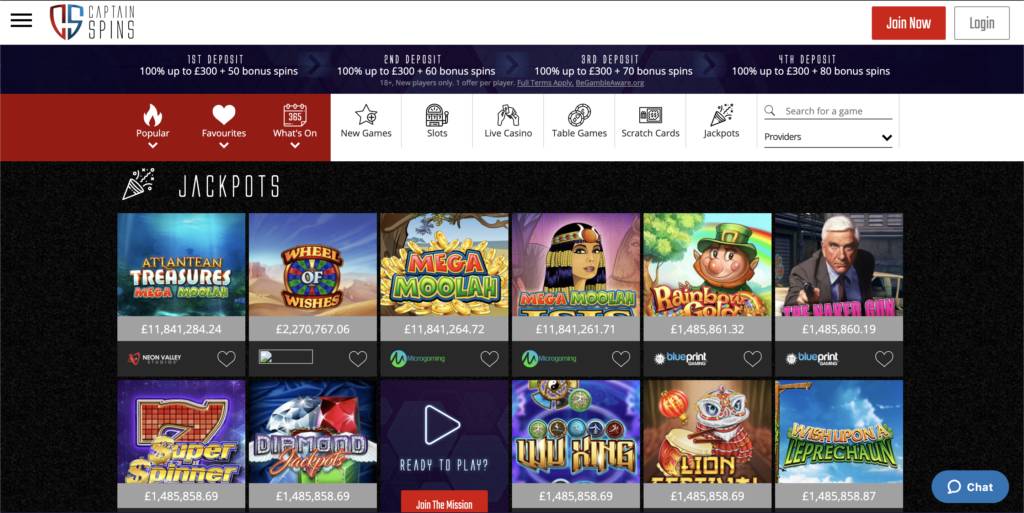Select the Slots machine icon
This screenshot has width=1024, height=513.
point(437,115)
